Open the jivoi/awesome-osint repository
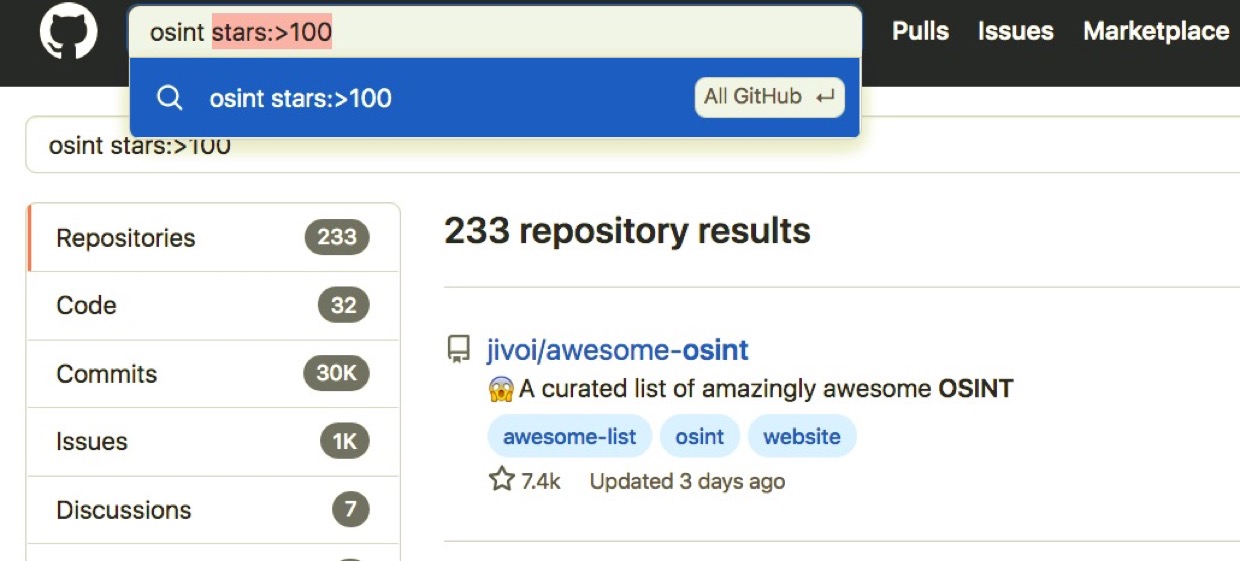The width and height of the screenshot is (1240, 561). 617,350
